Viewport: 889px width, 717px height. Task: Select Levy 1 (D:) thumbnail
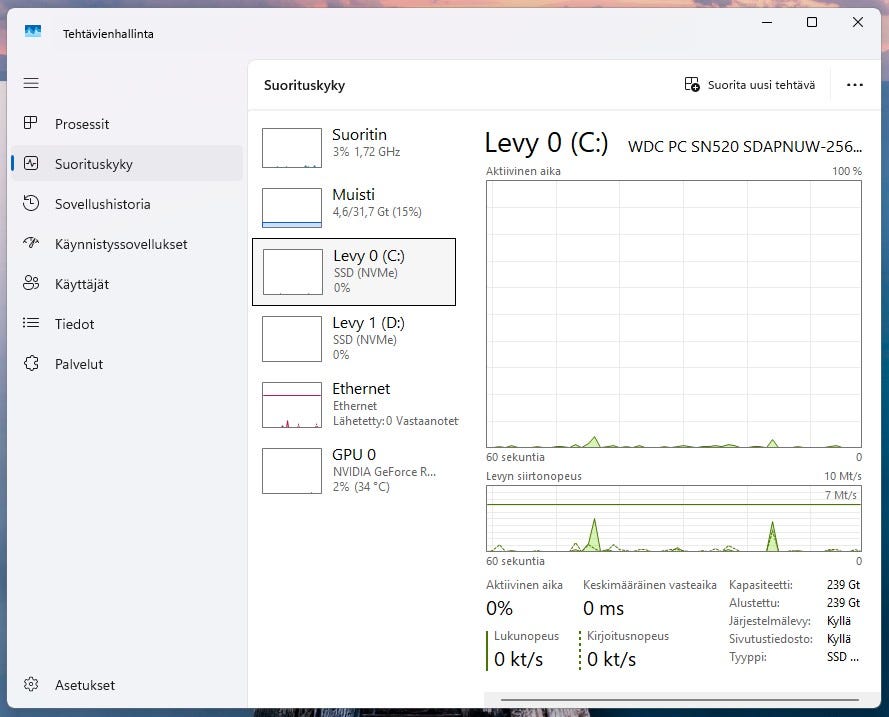(292, 339)
